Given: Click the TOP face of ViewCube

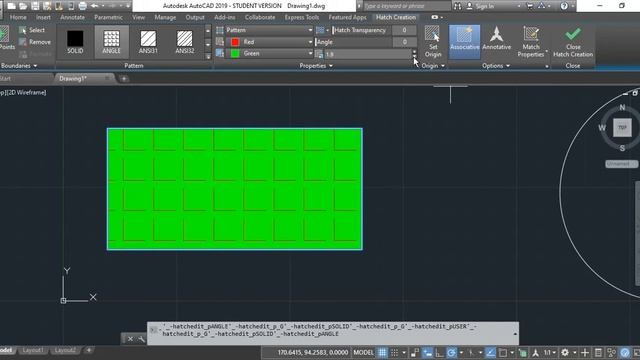Looking at the screenshot, I should click(x=622, y=128).
